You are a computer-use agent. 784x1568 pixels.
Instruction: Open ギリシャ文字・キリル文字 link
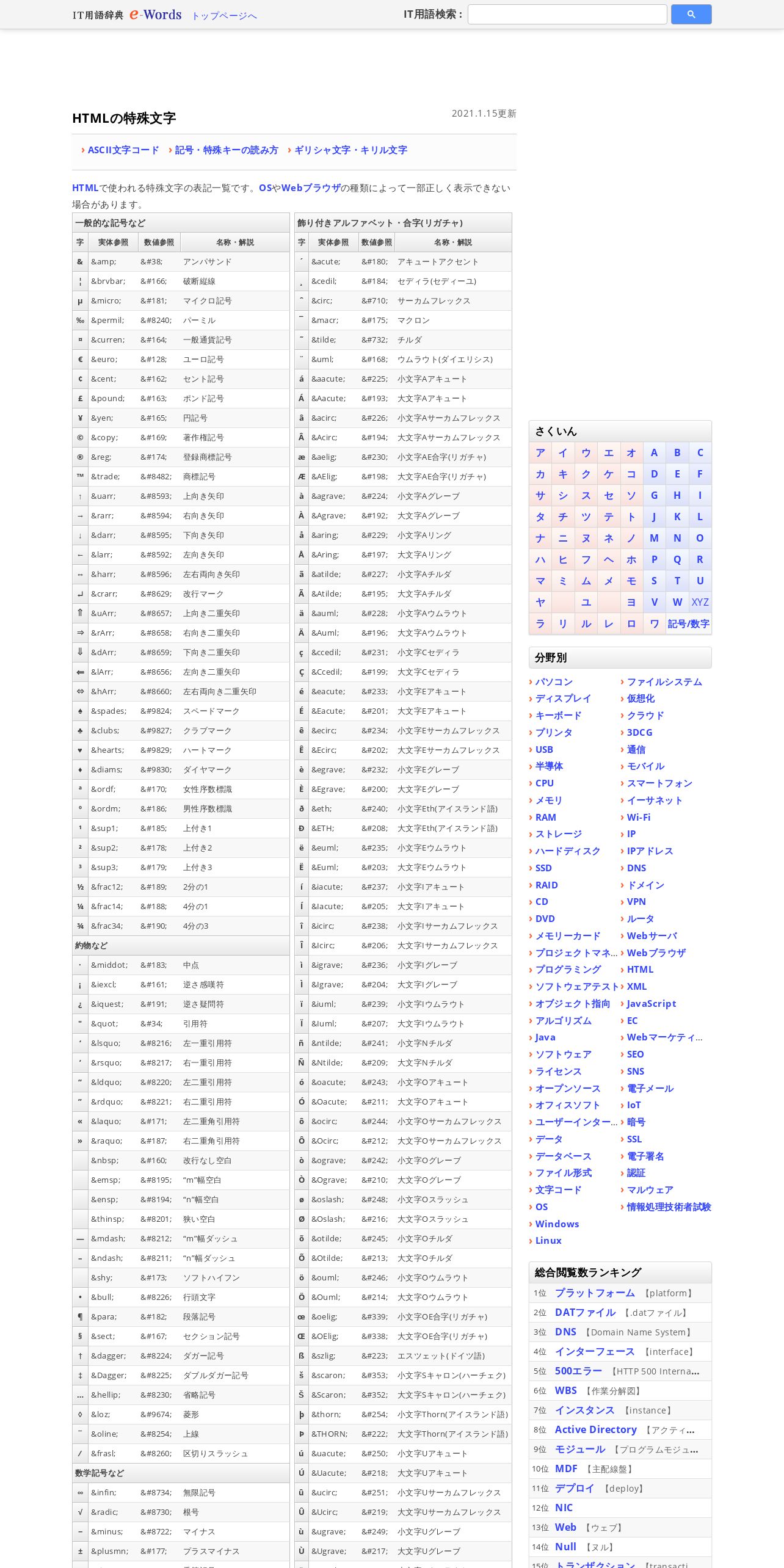(x=350, y=150)
